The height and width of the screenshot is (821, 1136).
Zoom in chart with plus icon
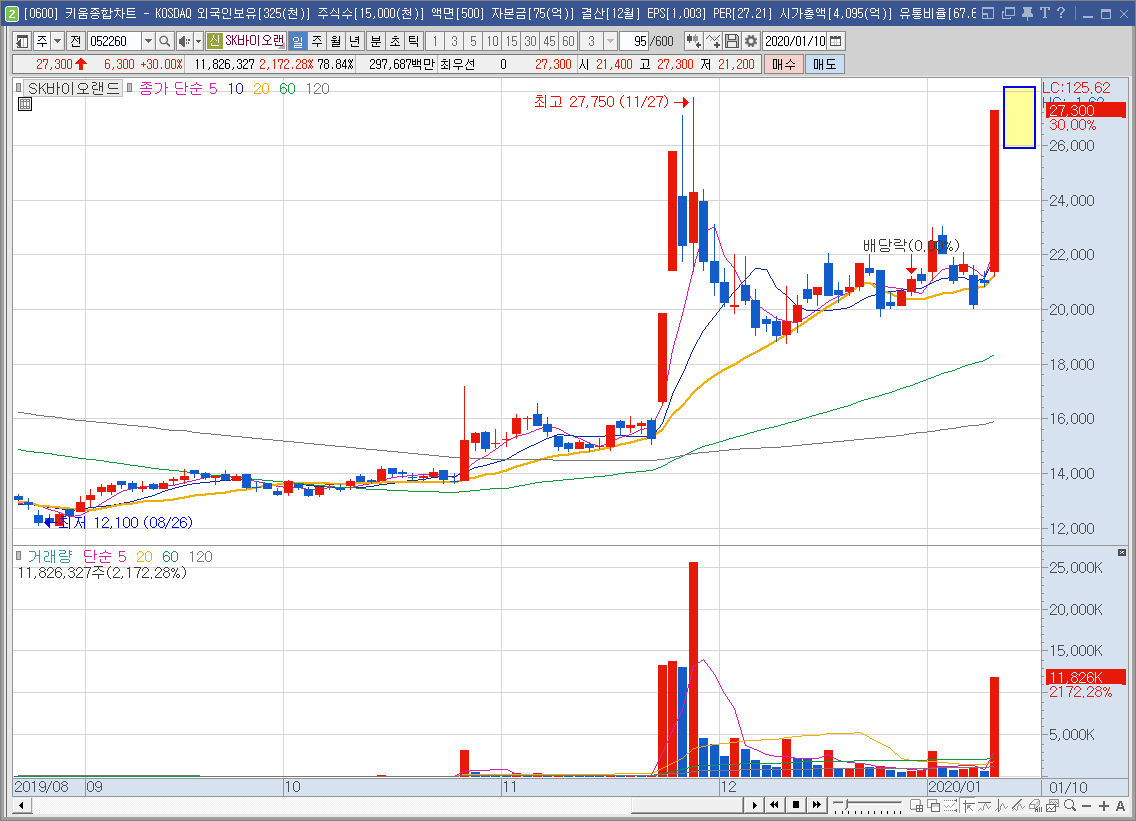point(1103,806)
